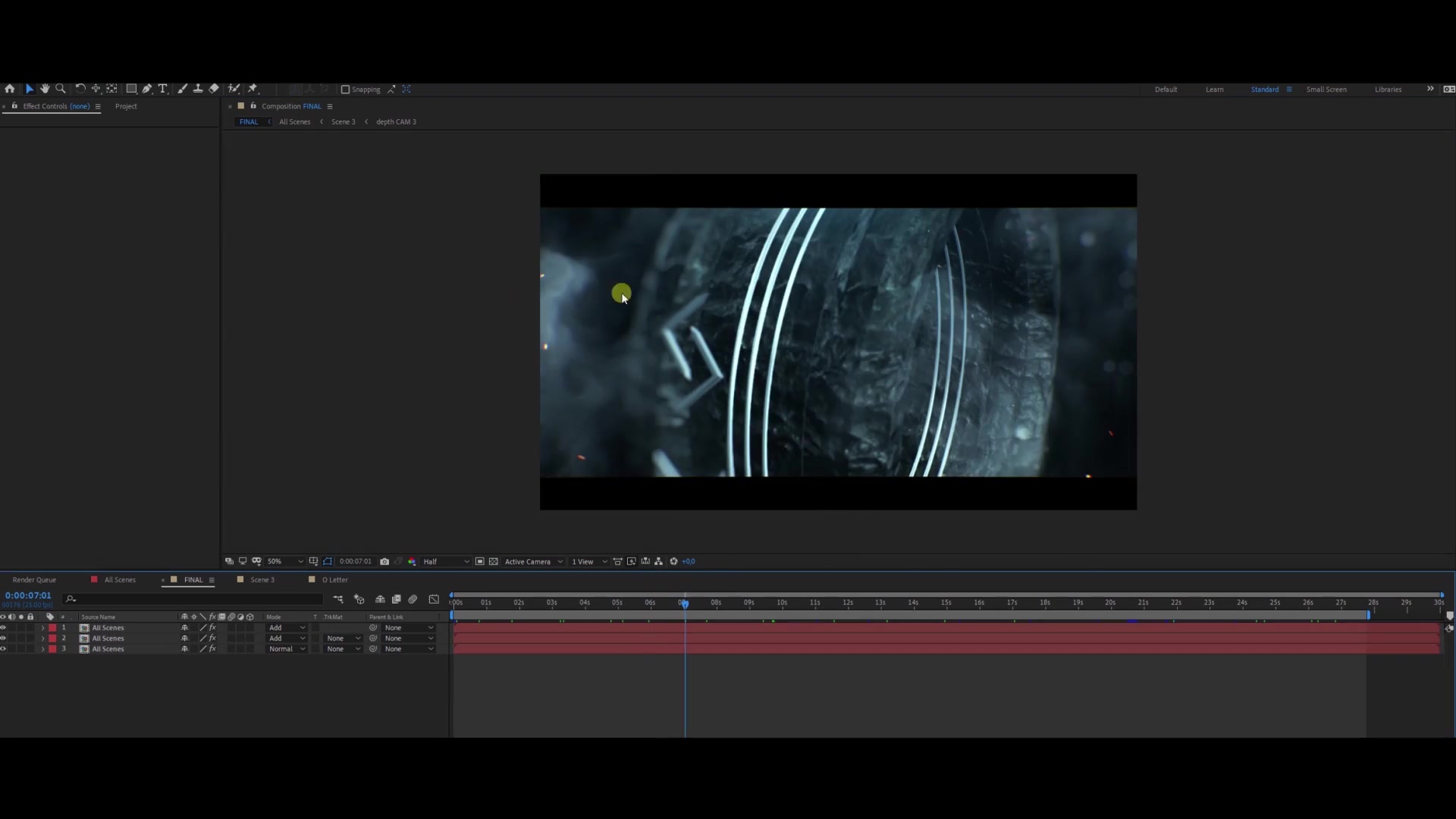Select the Hand tool
The height and width of the screenshot is (819, 1456).
(x=45, y=89)
